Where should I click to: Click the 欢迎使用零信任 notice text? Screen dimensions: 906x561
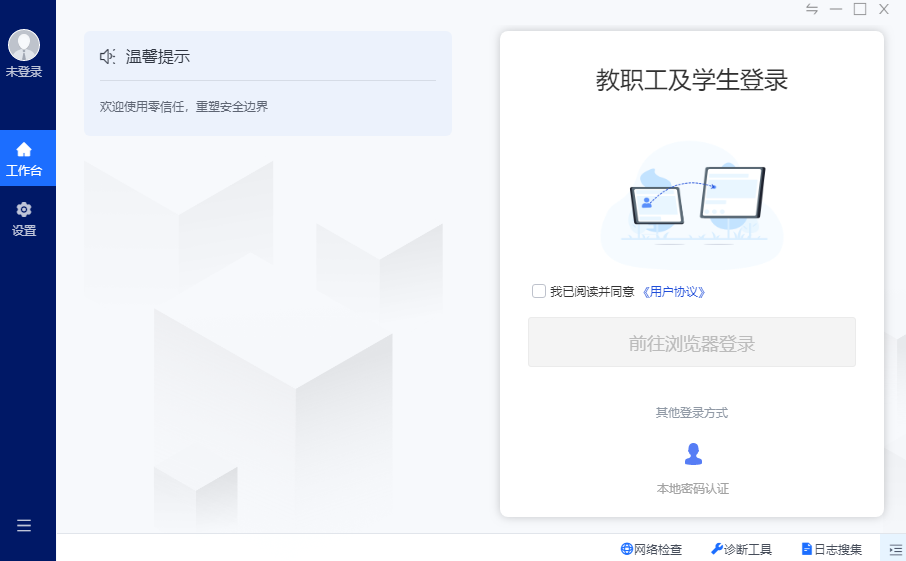184,107
